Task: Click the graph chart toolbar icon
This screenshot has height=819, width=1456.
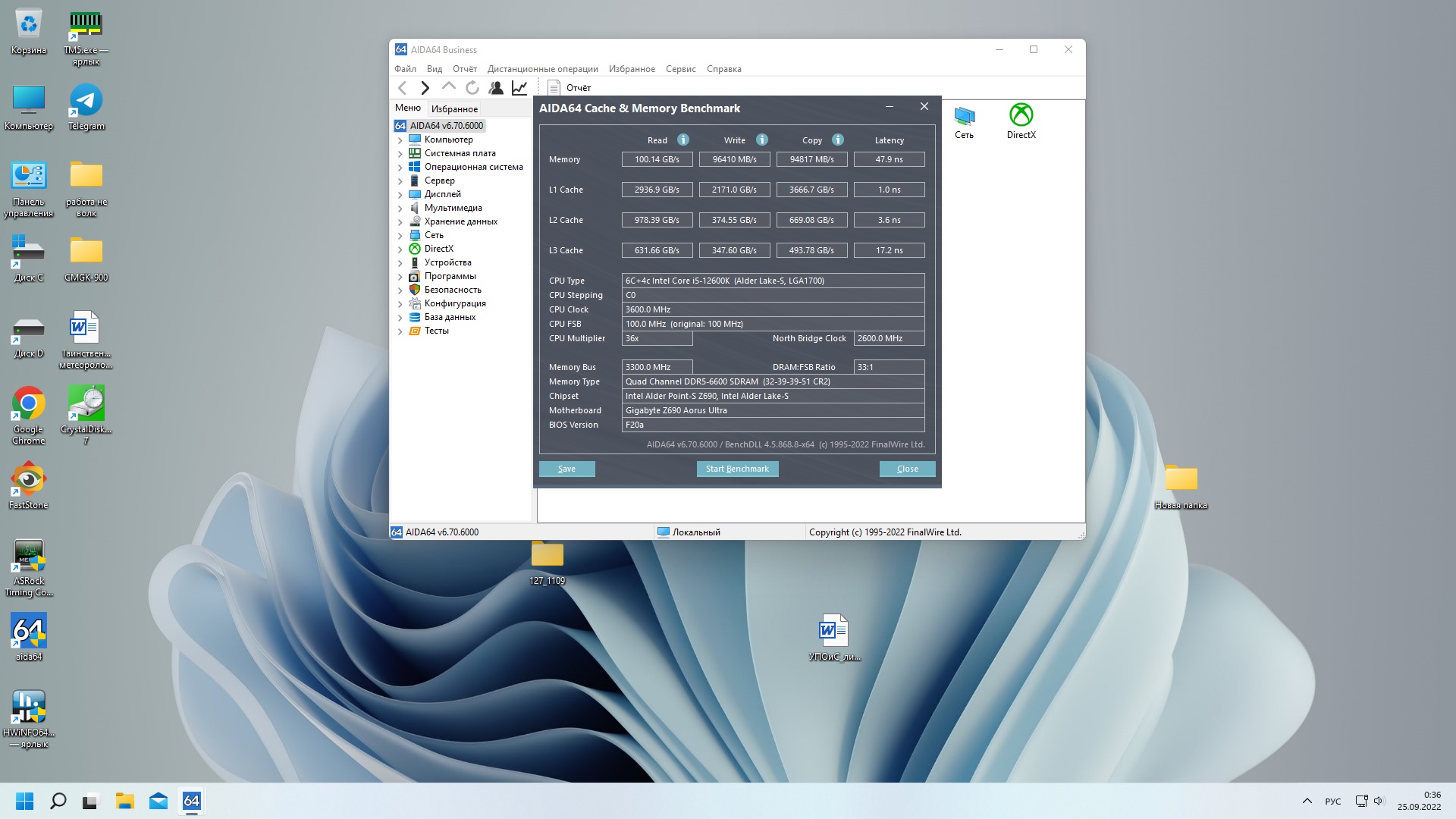Action: click(519, 88)
